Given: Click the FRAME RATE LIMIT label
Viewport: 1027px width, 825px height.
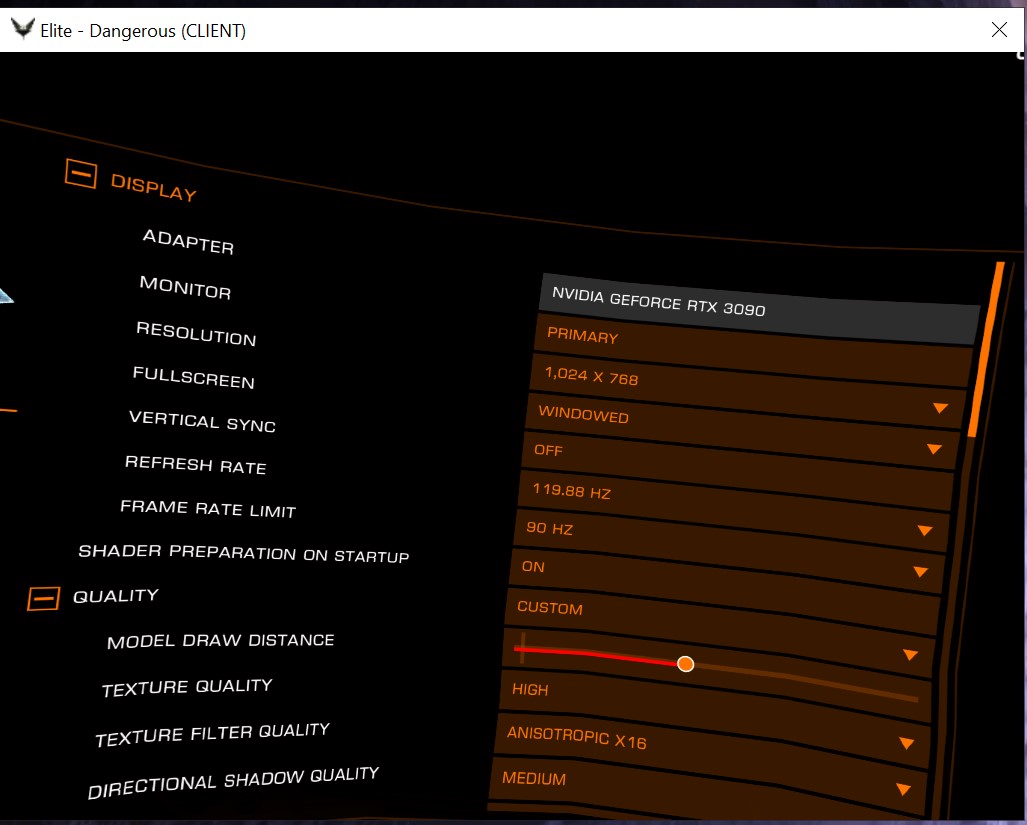Looking at the screenshot, I should [x=208, y=508].
